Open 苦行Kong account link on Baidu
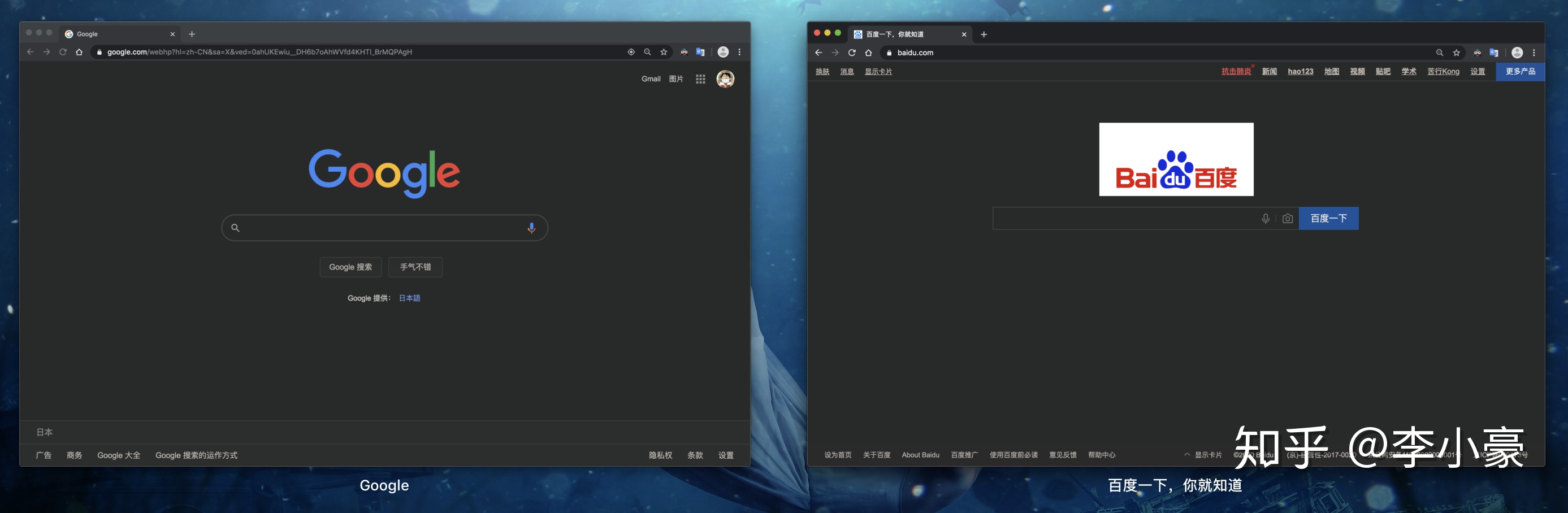Screen dimensions: 1568x513 click(x=1443, y=72)
